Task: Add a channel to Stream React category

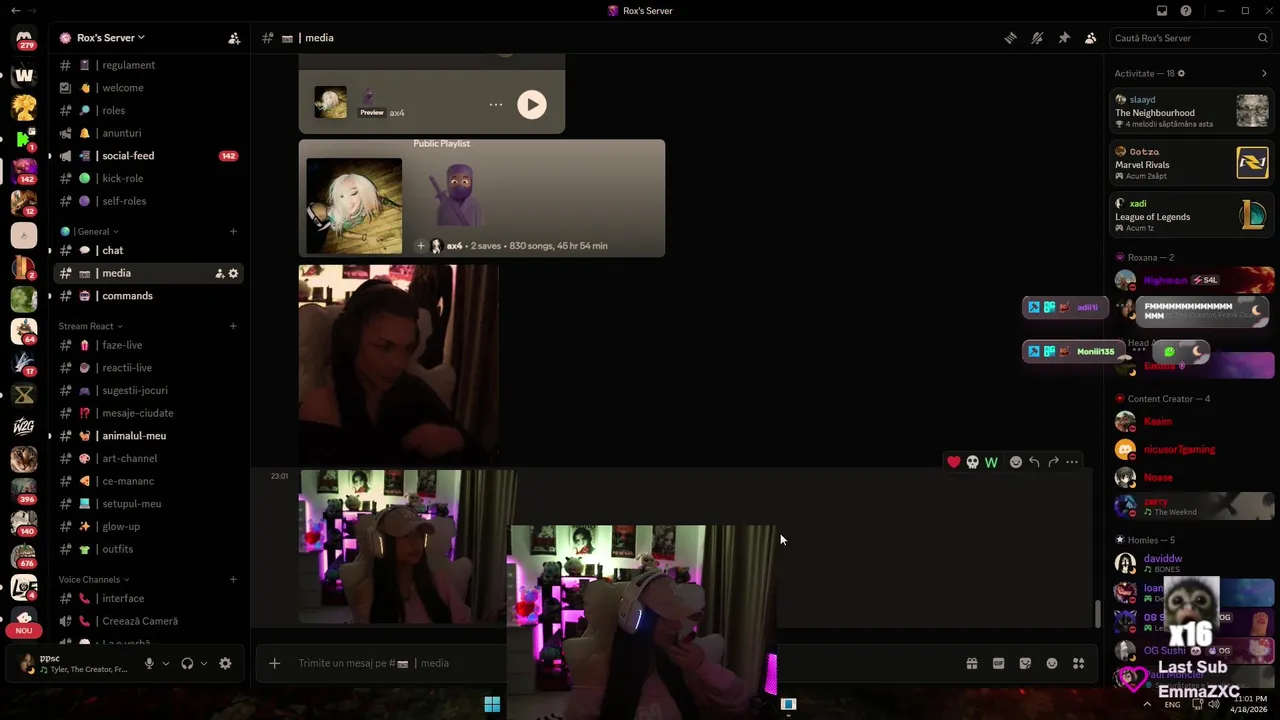Action: click(233, 326)
